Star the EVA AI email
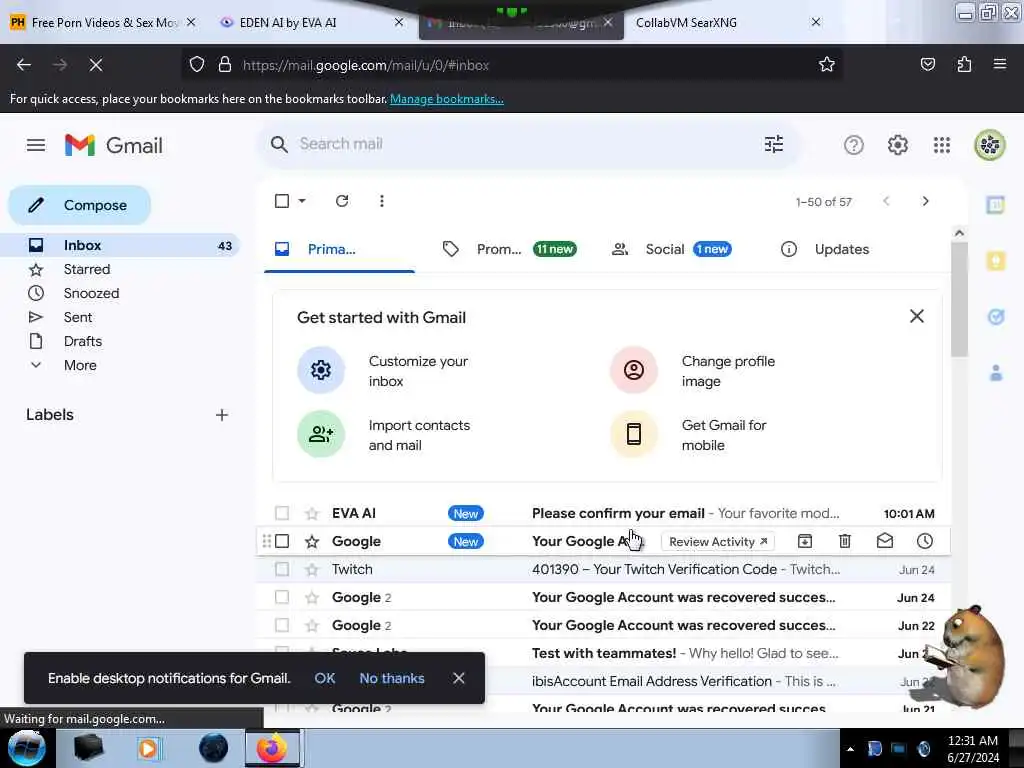 (312, 513)
